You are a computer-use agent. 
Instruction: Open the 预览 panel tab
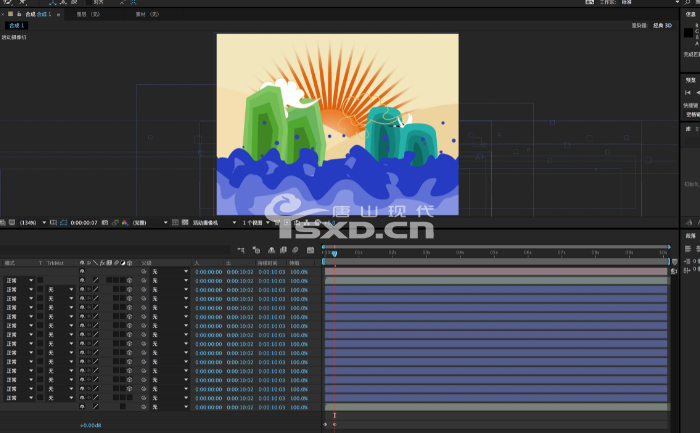691,80
